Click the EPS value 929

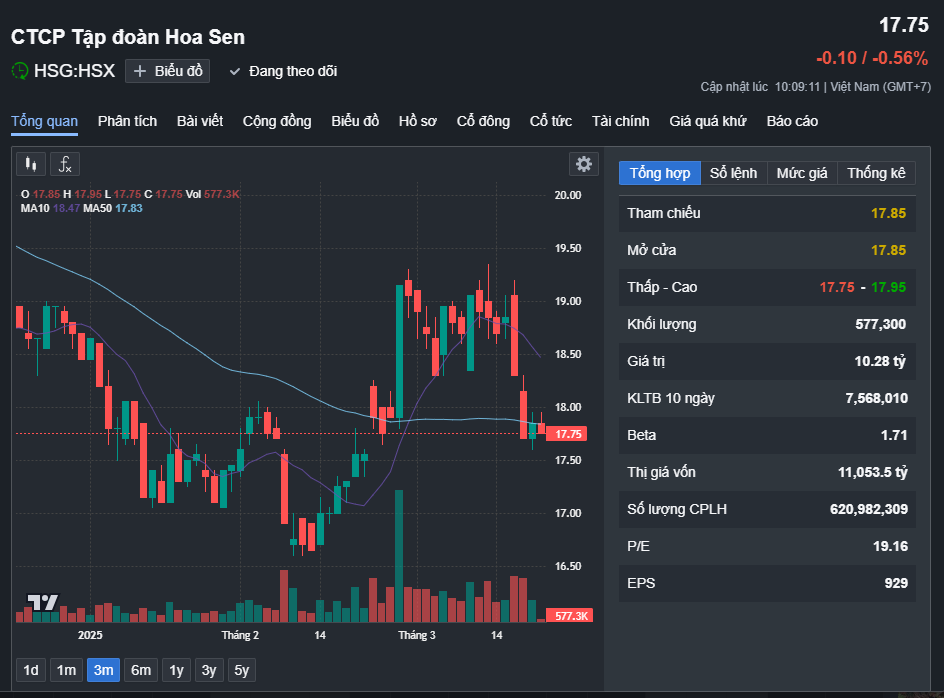coord(896,584)
